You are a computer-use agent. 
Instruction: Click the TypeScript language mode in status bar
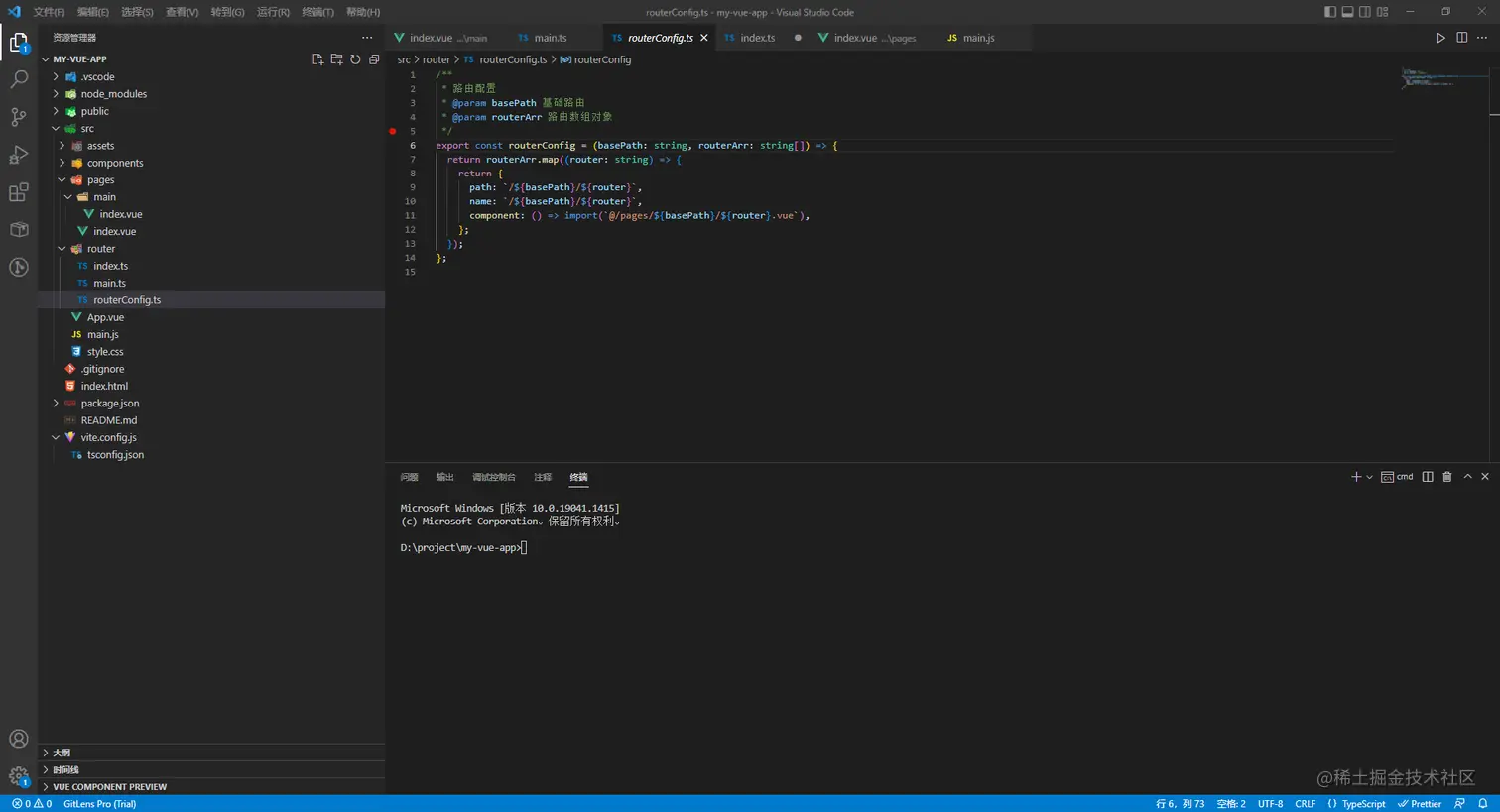click(x=1362, y=804)
